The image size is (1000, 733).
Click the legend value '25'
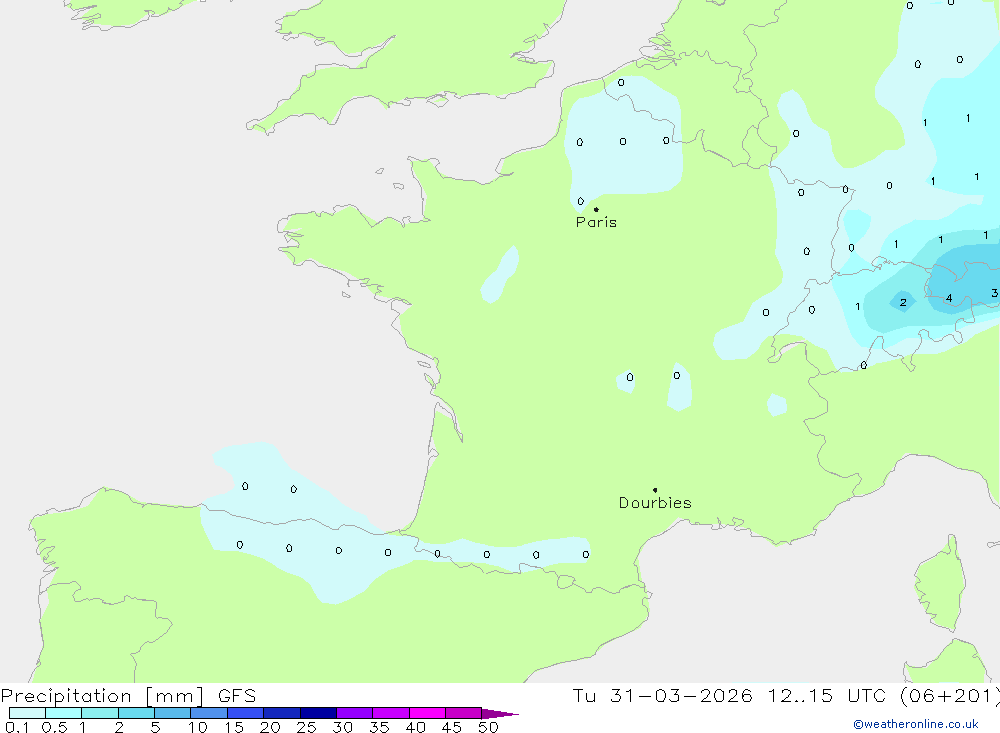306,727
